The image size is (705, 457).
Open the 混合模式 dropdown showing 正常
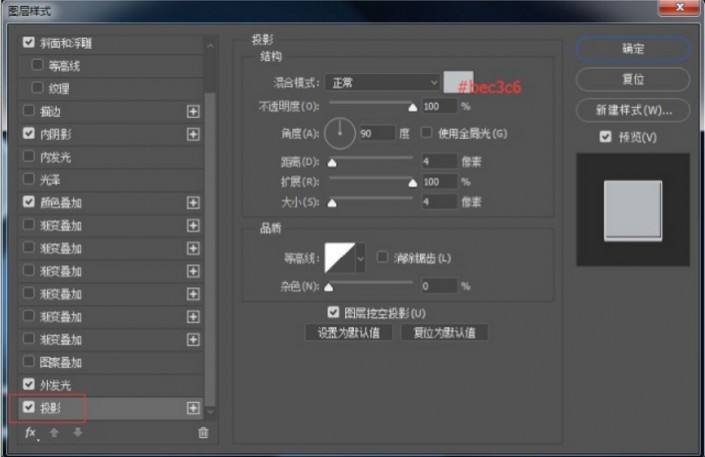[382, 83]
